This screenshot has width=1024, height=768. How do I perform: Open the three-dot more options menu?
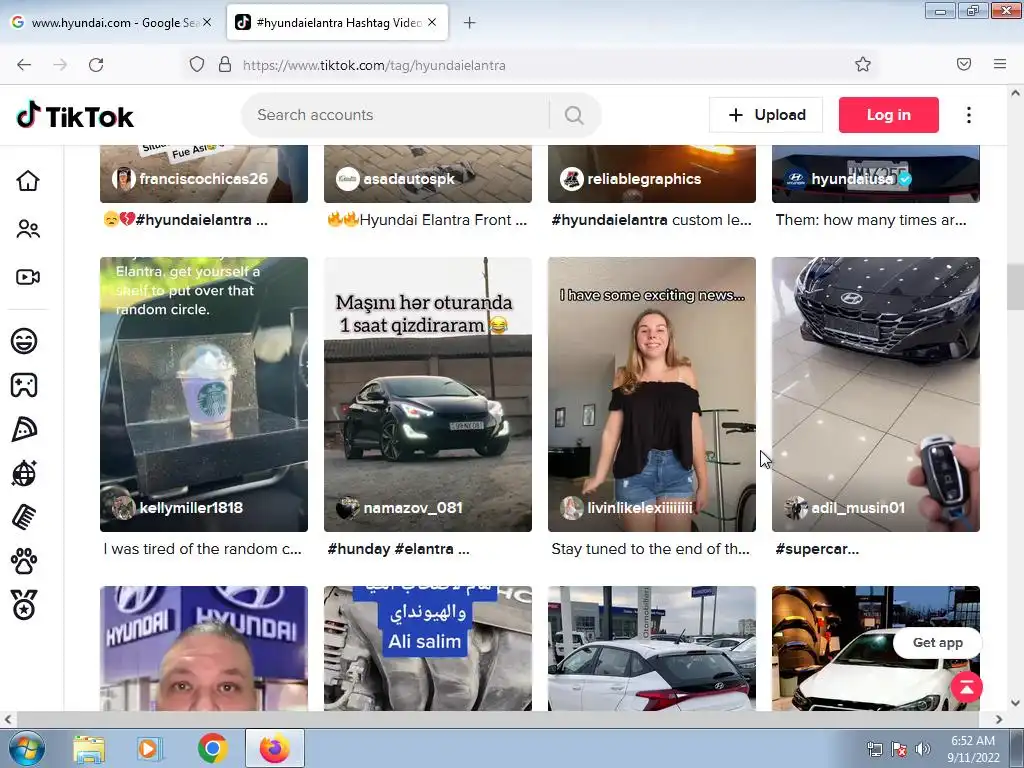968,115
